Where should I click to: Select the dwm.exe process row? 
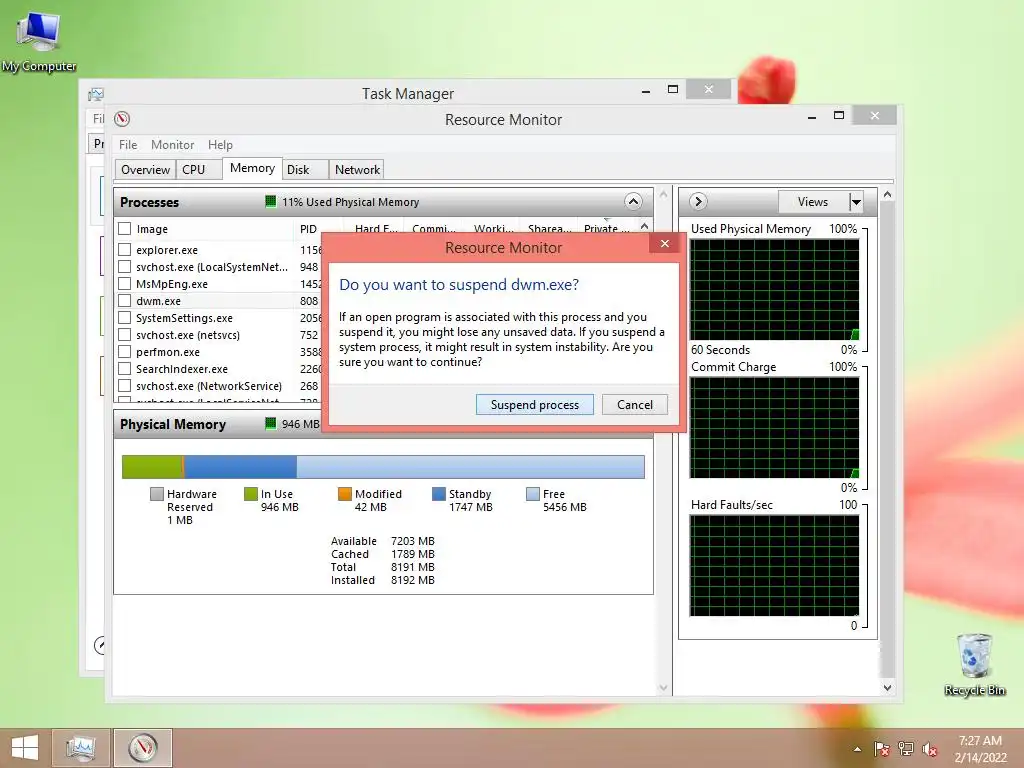click(x=219, y=300)
